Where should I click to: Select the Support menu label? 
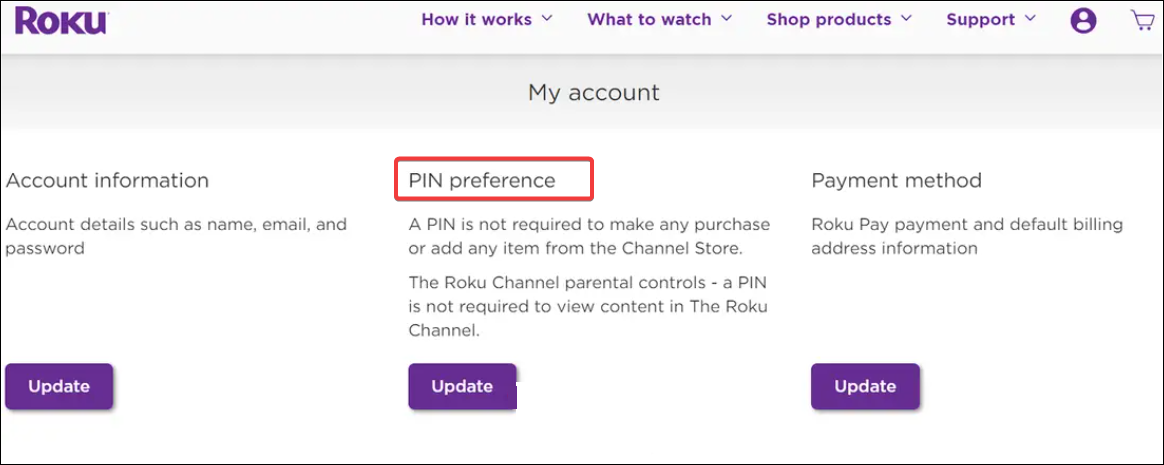click(x=980, y=20)
